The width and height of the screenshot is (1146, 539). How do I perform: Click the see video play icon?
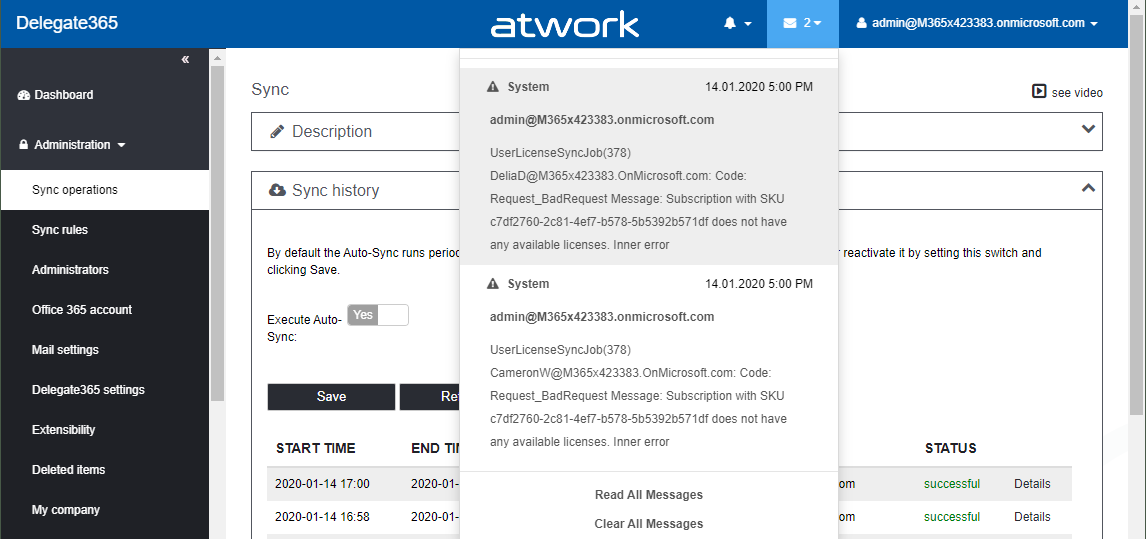(x=1039, y=92)
